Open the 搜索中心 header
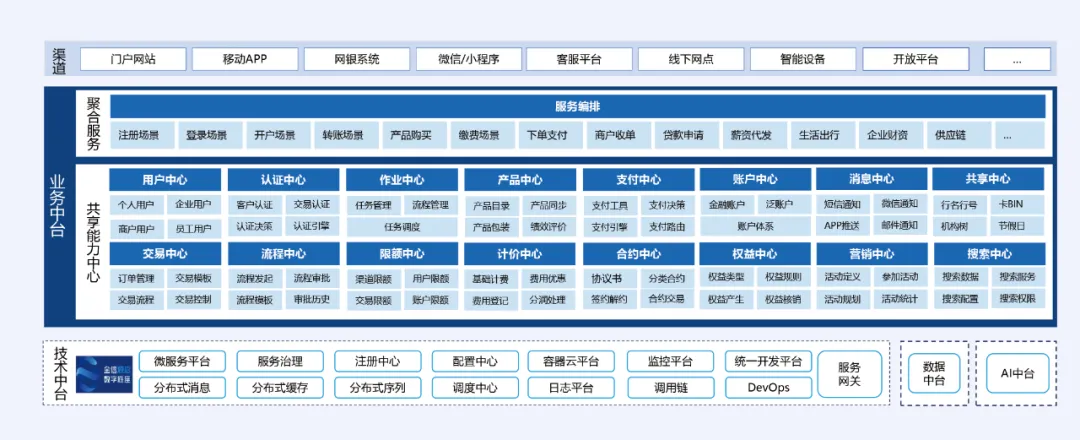The width and height of the screenshot is (1080, 440). click(x=989, y=254)
